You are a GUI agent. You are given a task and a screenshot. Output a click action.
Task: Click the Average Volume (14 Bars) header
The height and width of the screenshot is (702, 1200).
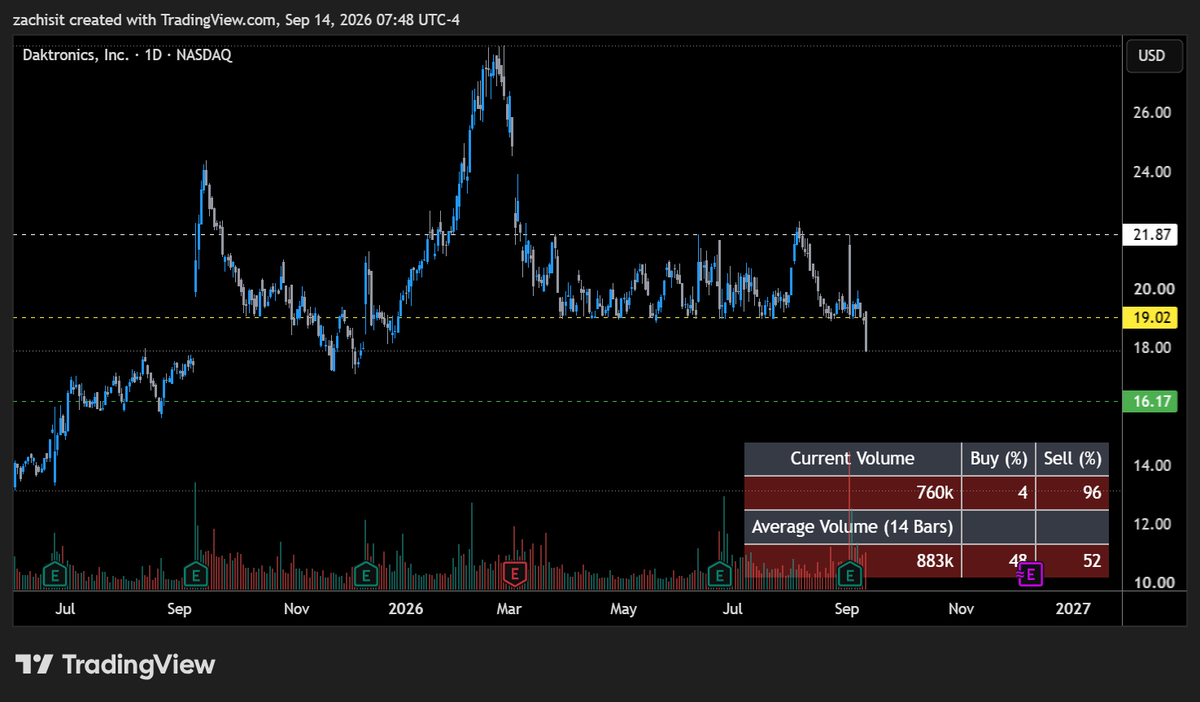852,527
